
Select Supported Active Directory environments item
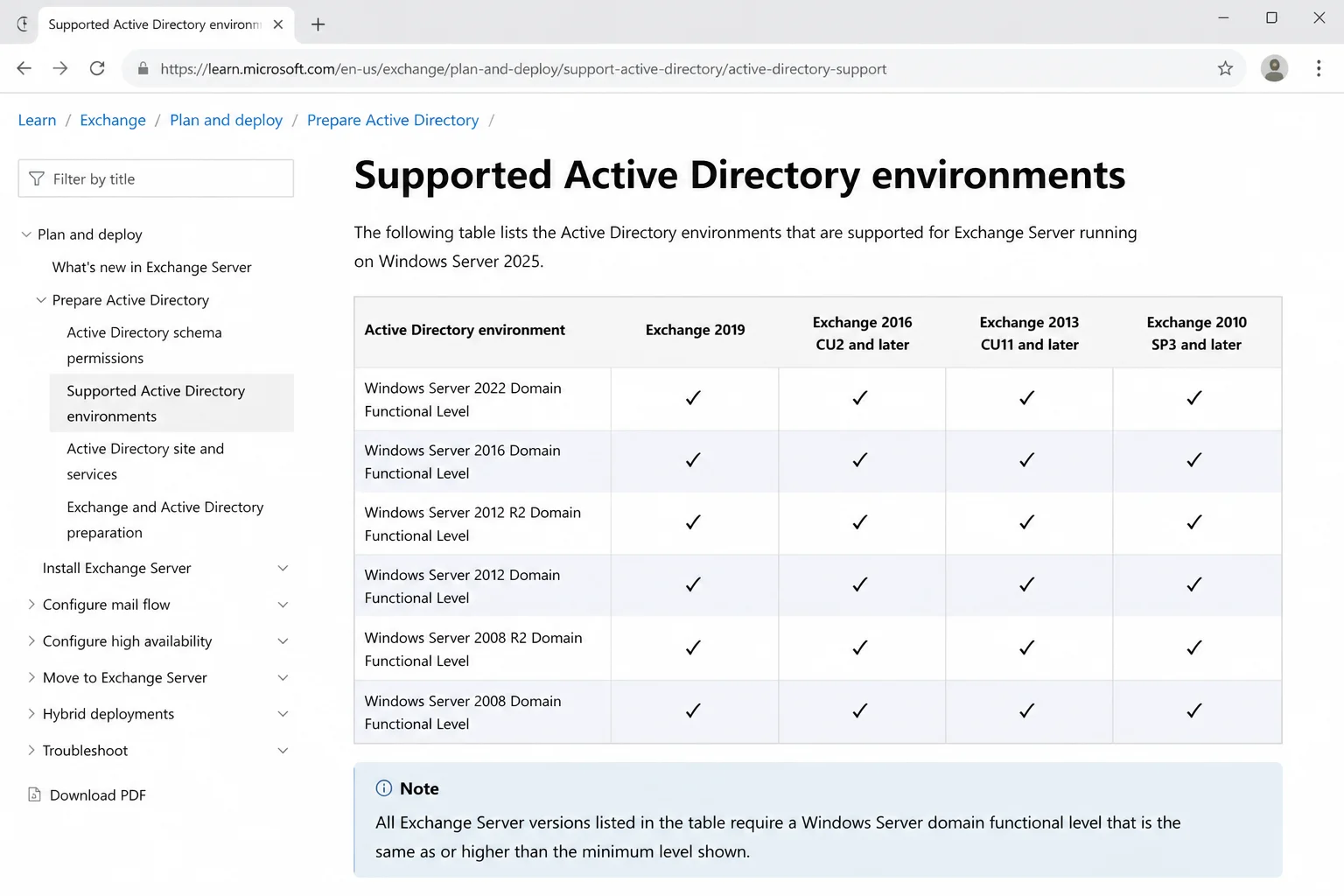pos(171,403)
